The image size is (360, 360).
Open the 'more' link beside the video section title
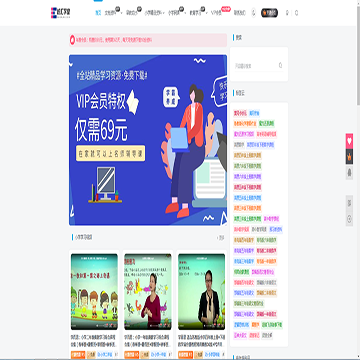[x=221, y=238]
